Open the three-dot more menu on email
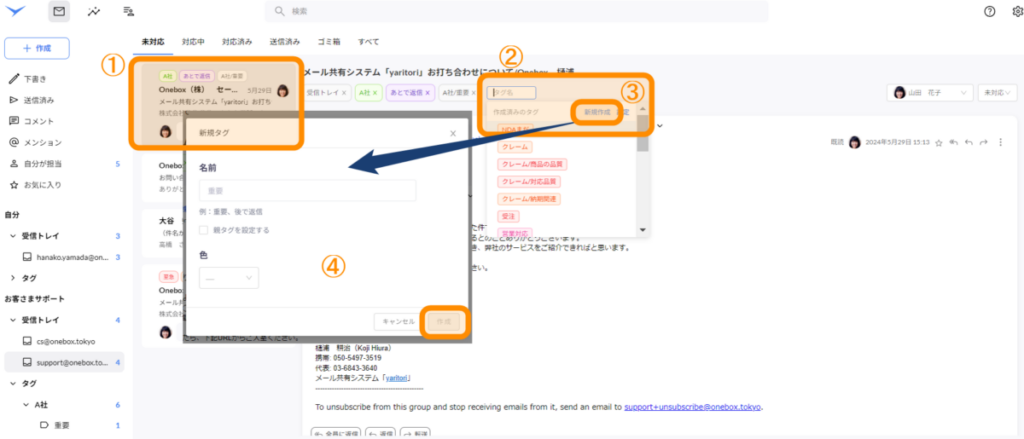 [x=1001, y=143]
